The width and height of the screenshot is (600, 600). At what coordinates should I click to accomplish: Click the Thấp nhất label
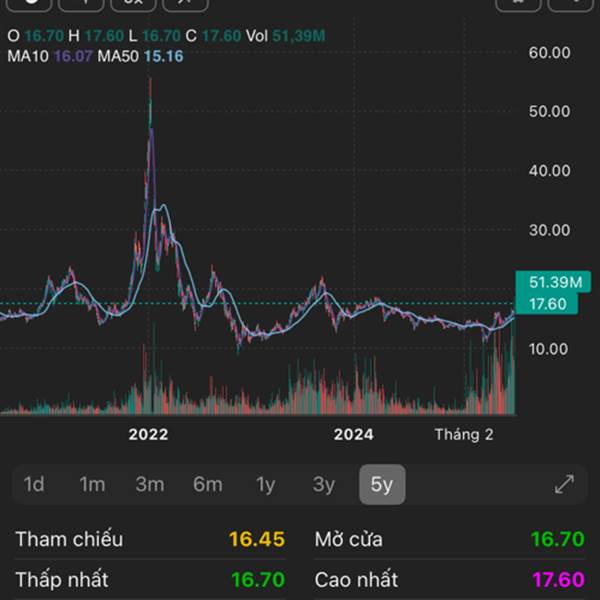[62, 579]
